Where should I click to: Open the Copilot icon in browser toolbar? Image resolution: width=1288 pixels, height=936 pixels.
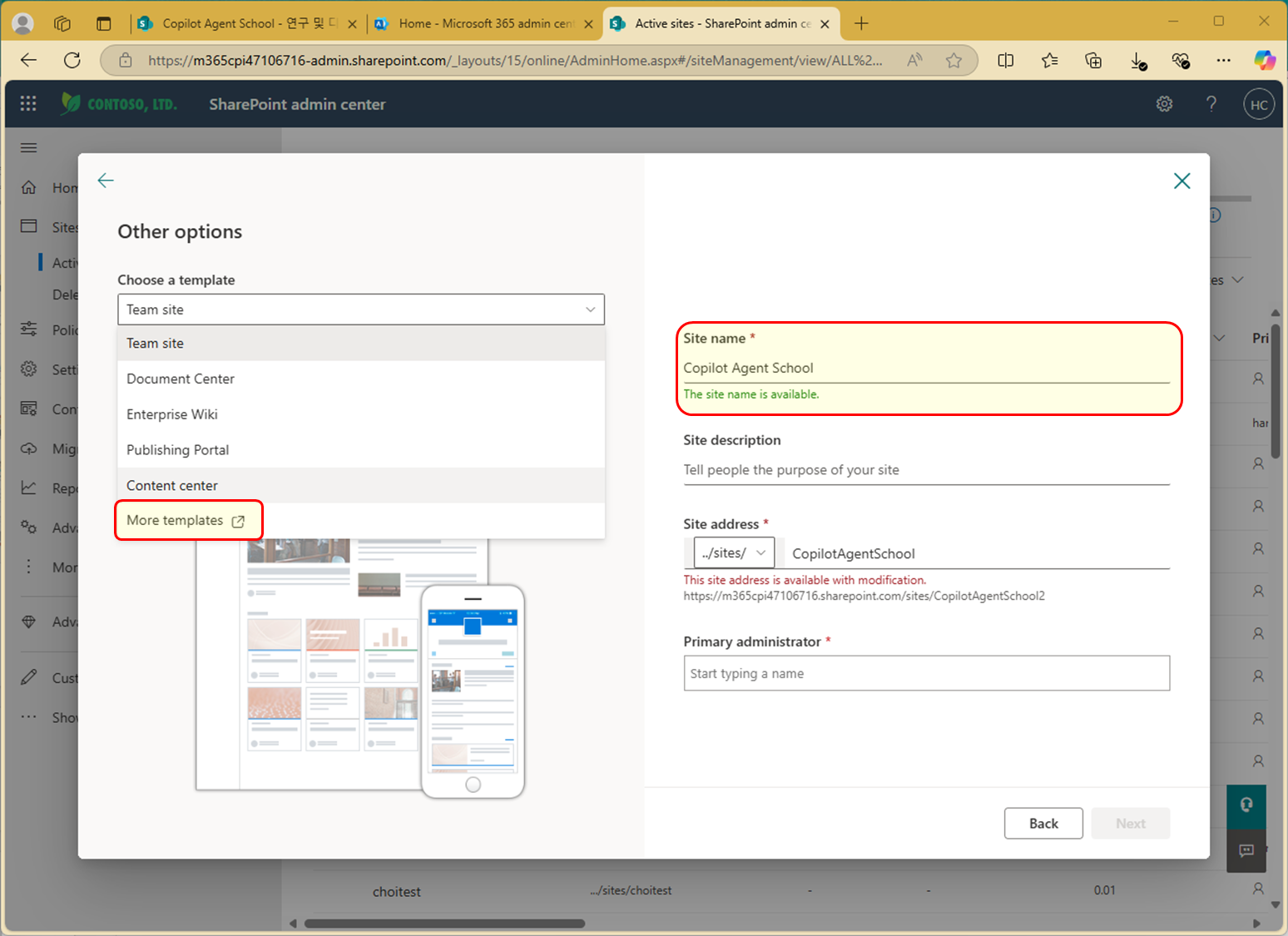pyautogui.click(x=1265, y=60)
